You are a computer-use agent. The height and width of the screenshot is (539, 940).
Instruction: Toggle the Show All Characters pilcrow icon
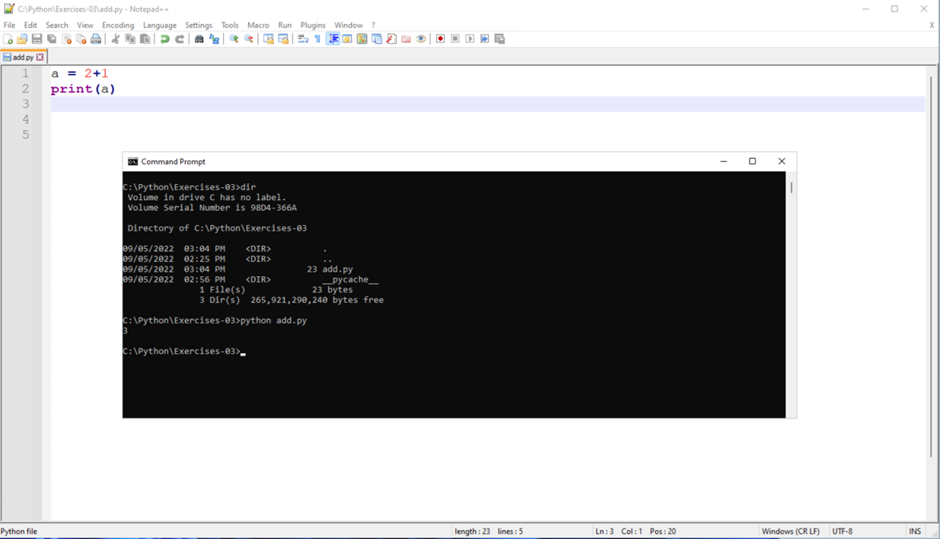tap(318, 39)
